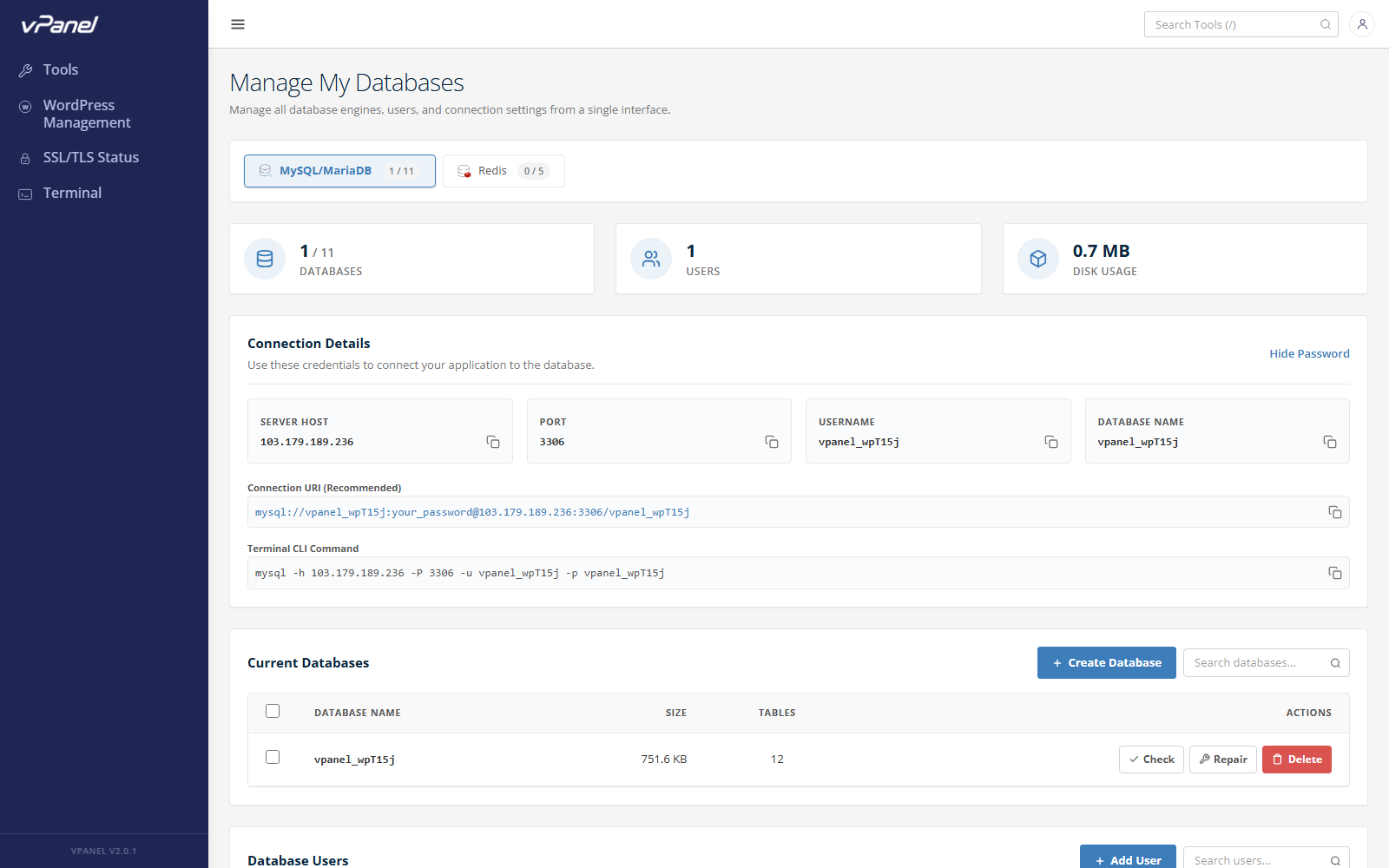This screenshot has height=868, width=1389.
Task: Click the Add User button
Action: point(1128,857)
